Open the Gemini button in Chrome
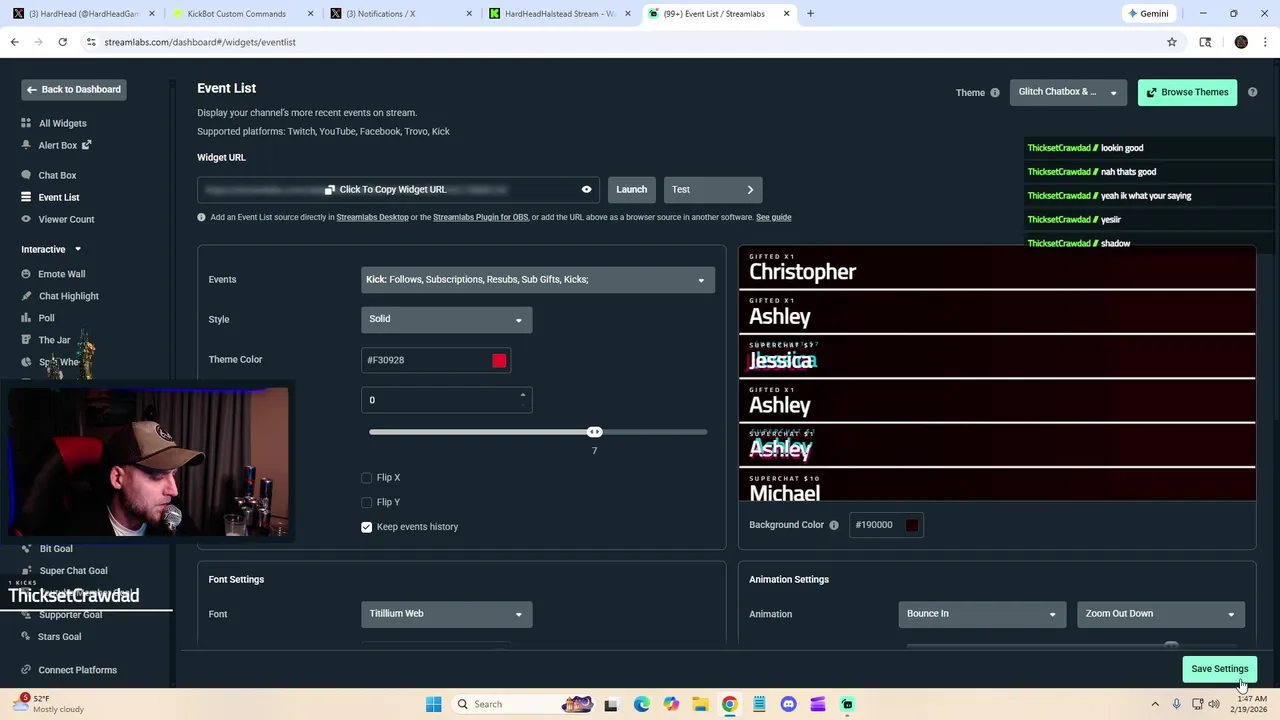The image size is (1280, 720). click(x=1147, y=14)
